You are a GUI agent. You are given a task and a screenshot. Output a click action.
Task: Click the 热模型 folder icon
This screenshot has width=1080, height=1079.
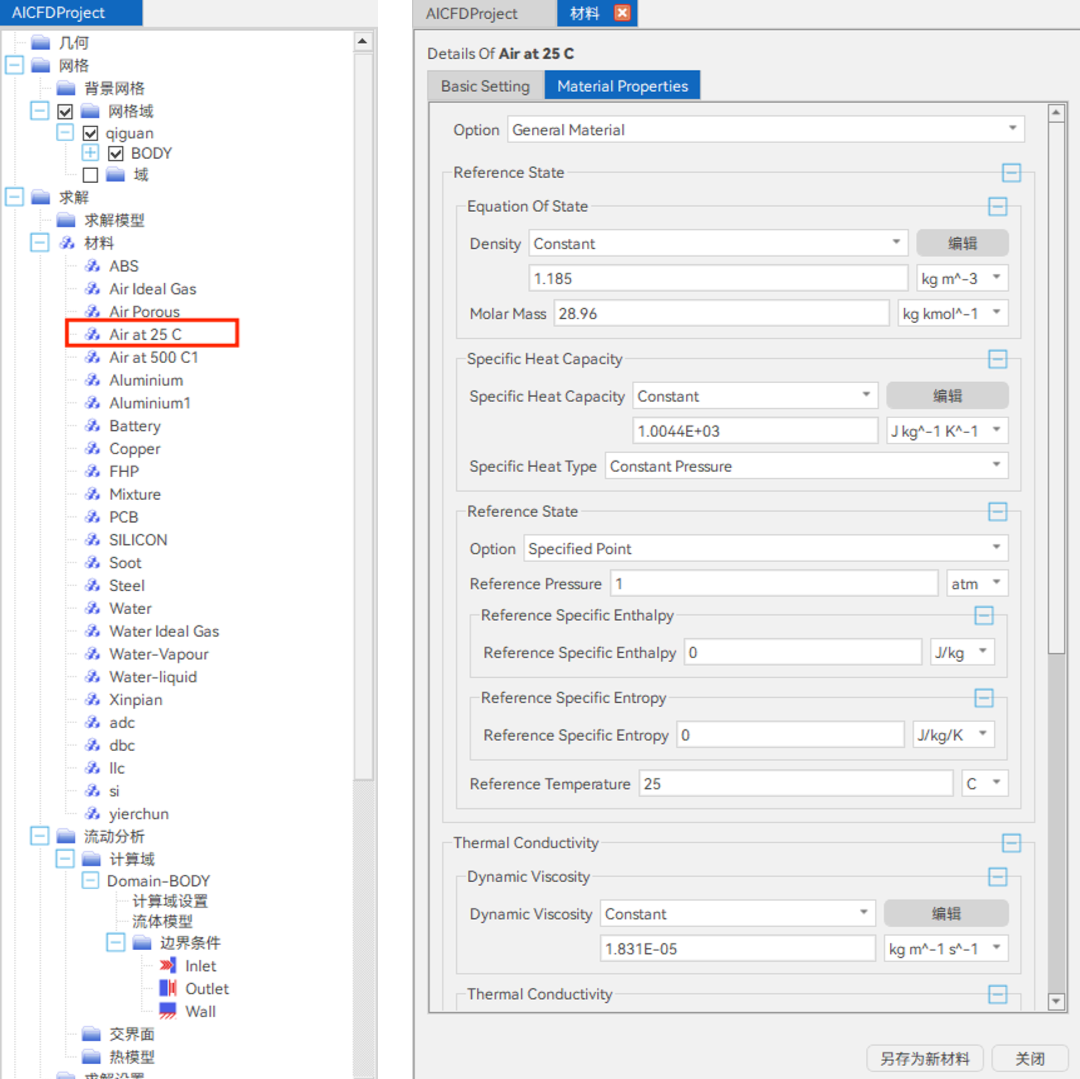[92, 1056]
